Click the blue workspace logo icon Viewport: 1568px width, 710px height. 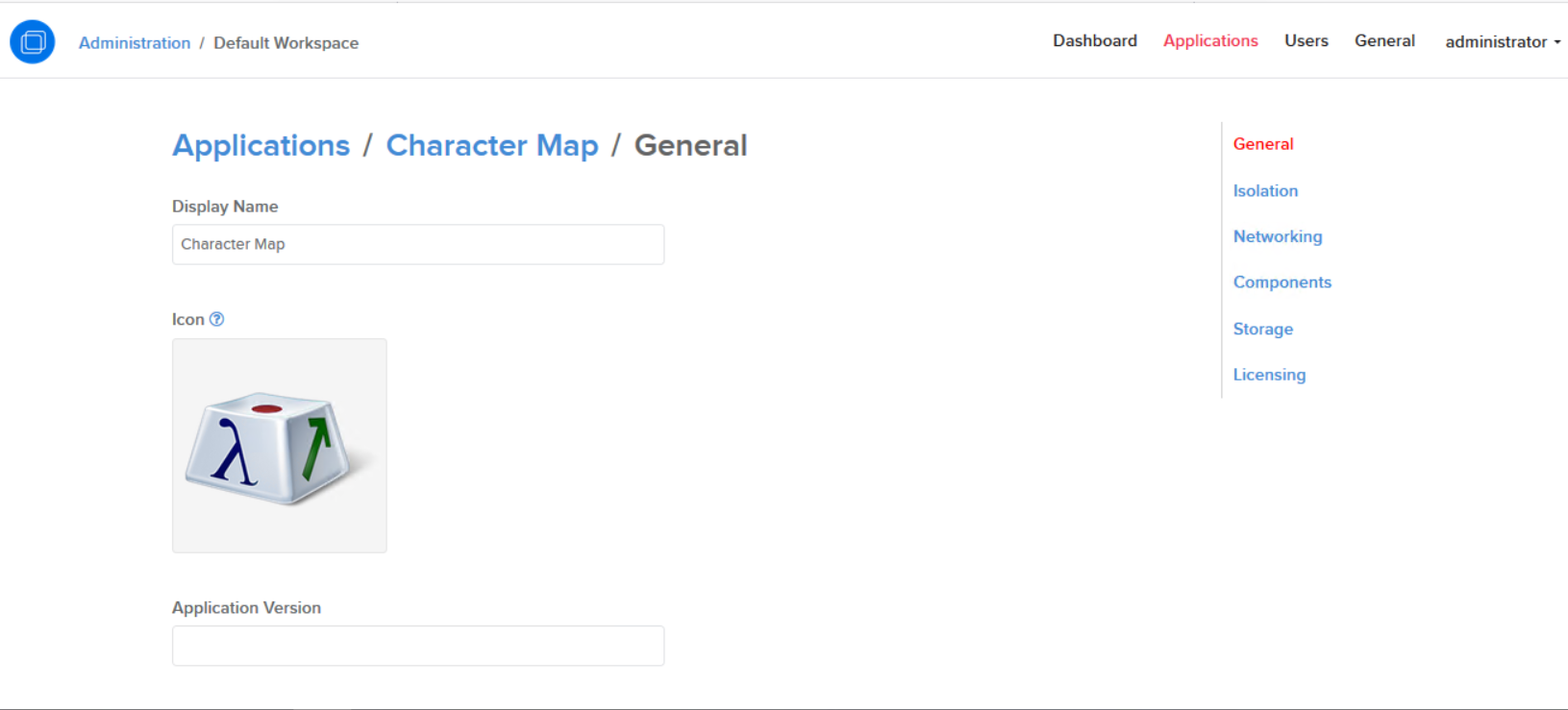(33, 42)
